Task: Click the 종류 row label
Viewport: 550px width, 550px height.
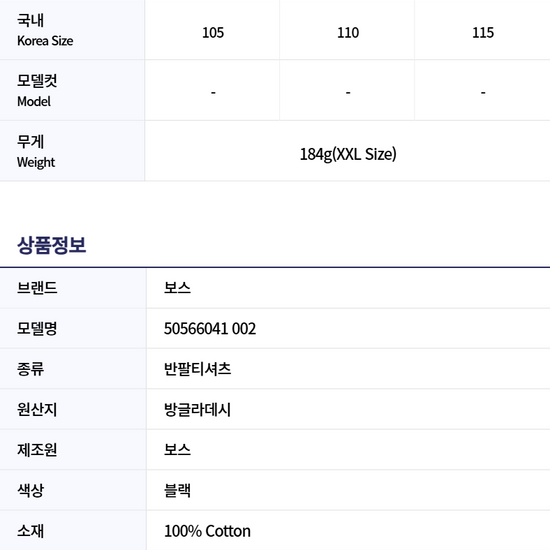Action: click(31, 369)
